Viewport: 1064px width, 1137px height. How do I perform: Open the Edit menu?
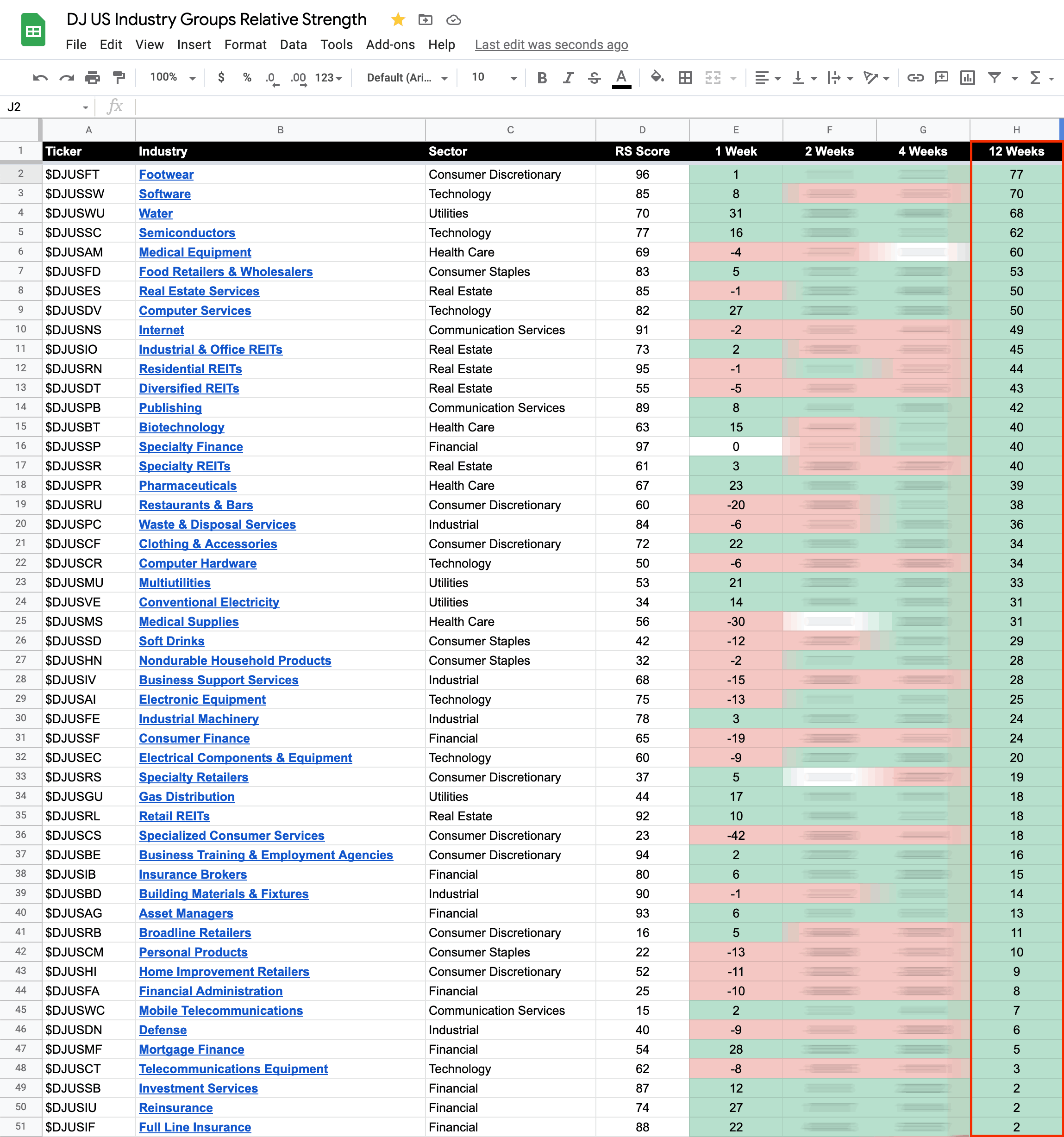point(111,44)
